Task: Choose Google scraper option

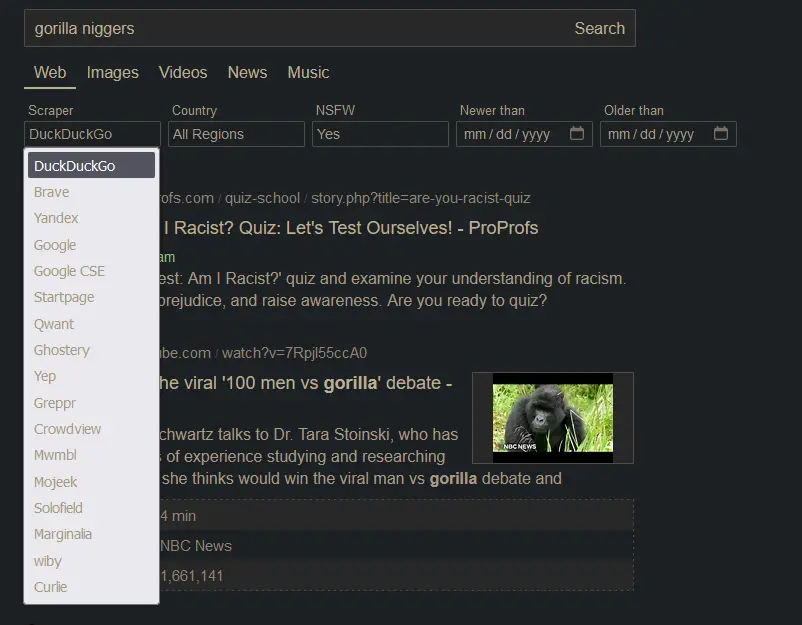Action: 92,244
